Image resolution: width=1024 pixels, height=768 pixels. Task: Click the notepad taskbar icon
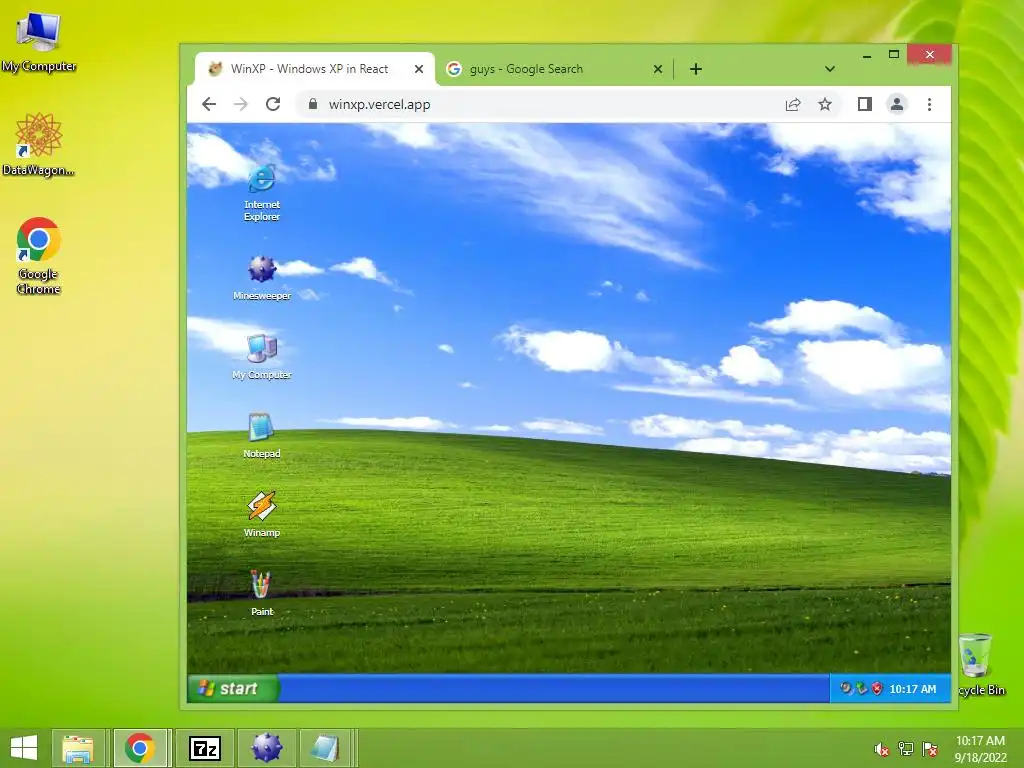[326, 748]
